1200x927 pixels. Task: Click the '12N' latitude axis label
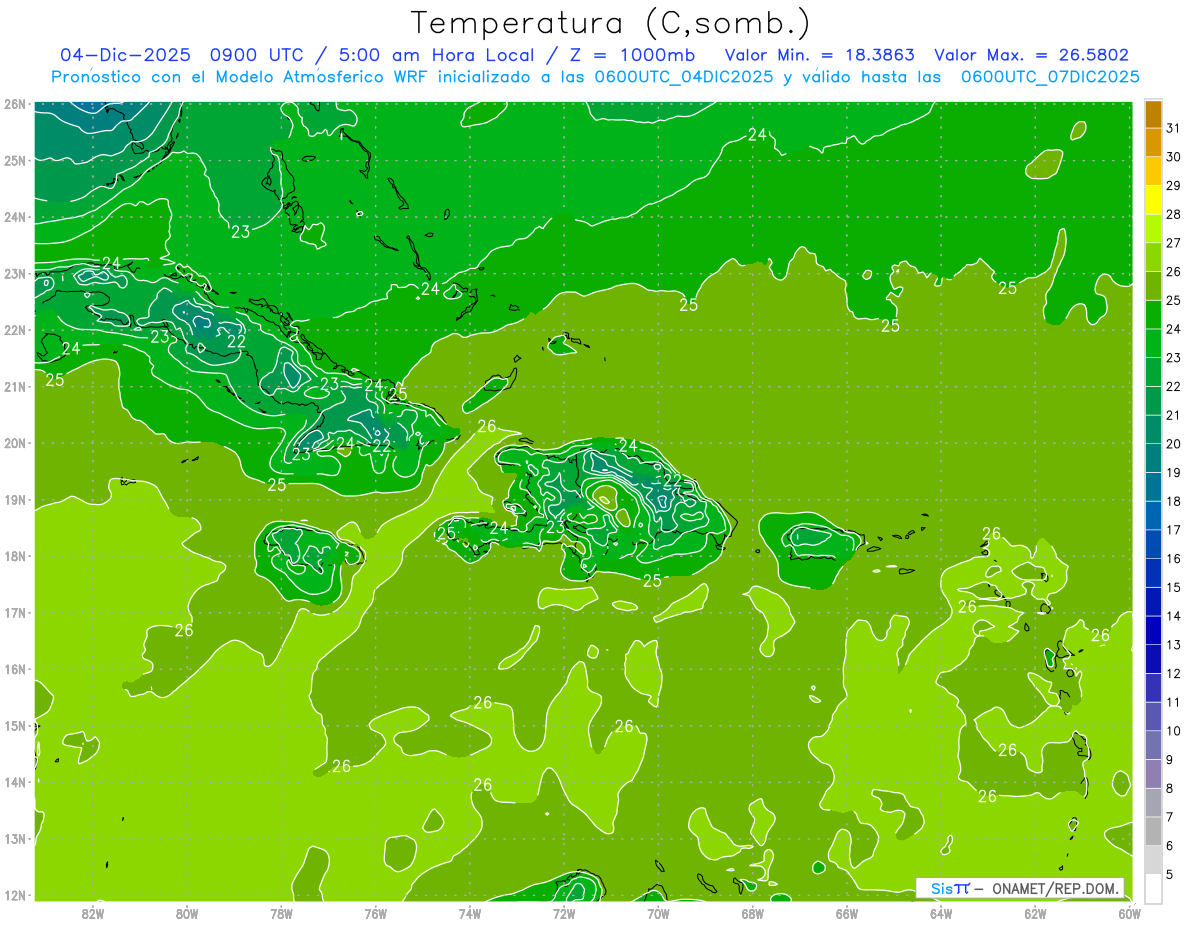coord(15,895)
